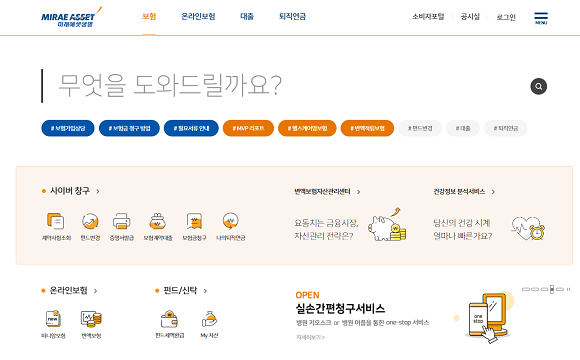Open 펀드변경 chart icon
Image resolution: width=580 pixels, height=360 pixels.
pos(90,221)
